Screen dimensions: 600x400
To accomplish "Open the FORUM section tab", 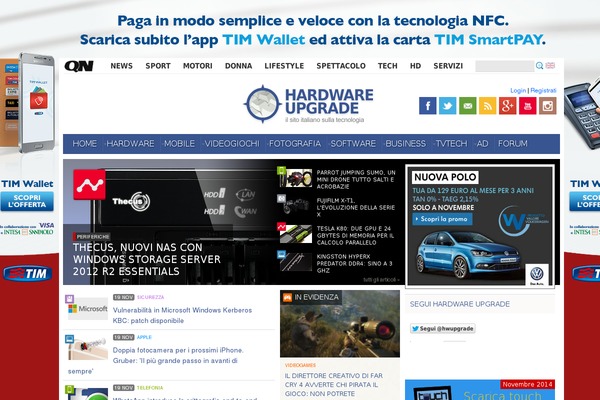I will (513, 144).
